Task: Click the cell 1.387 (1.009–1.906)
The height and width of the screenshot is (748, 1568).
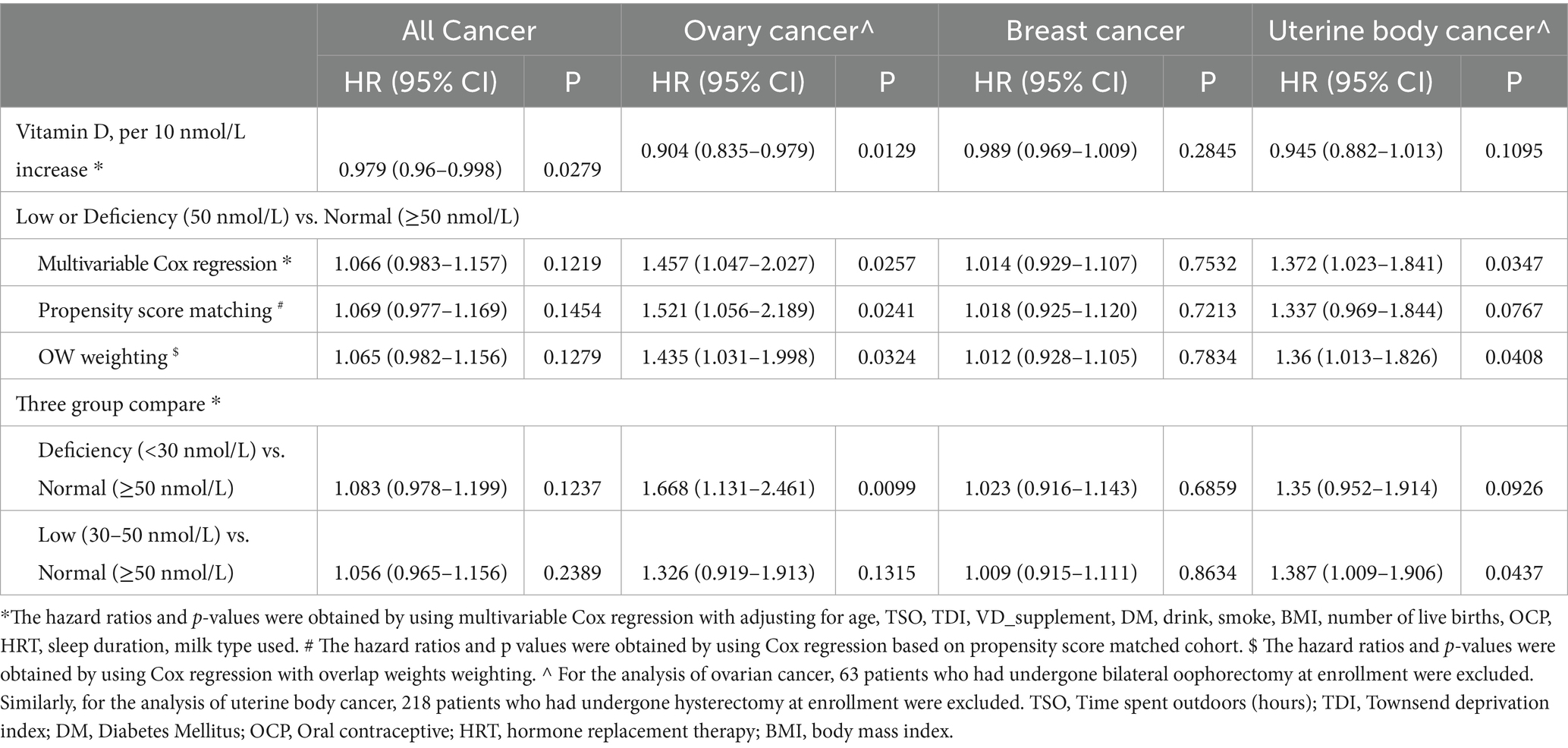Action: click(1356, 572)
